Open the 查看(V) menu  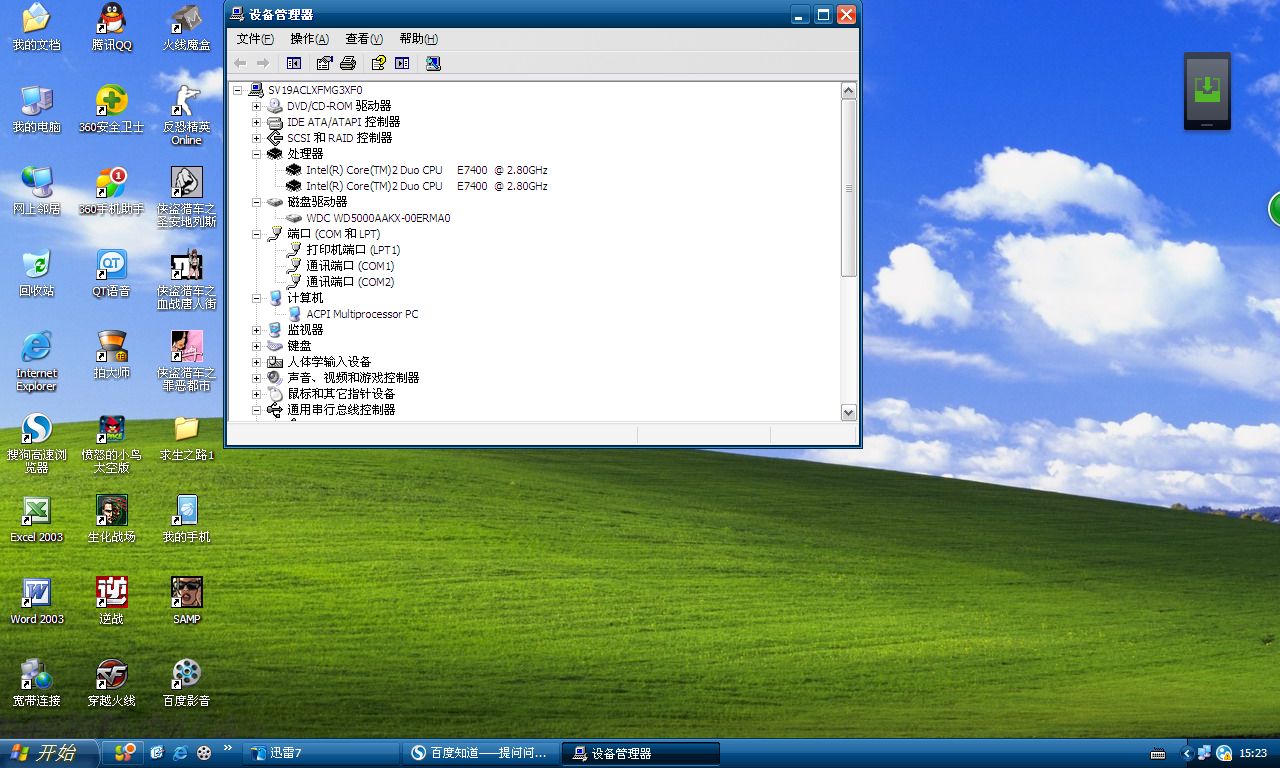tap(363, 39)
